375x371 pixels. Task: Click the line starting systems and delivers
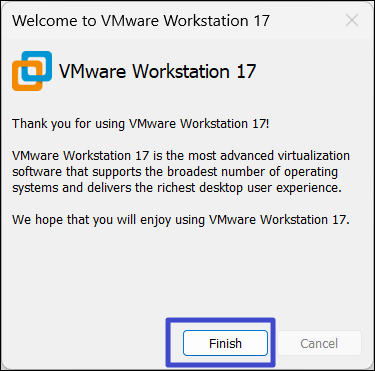[x=177, y=188]
